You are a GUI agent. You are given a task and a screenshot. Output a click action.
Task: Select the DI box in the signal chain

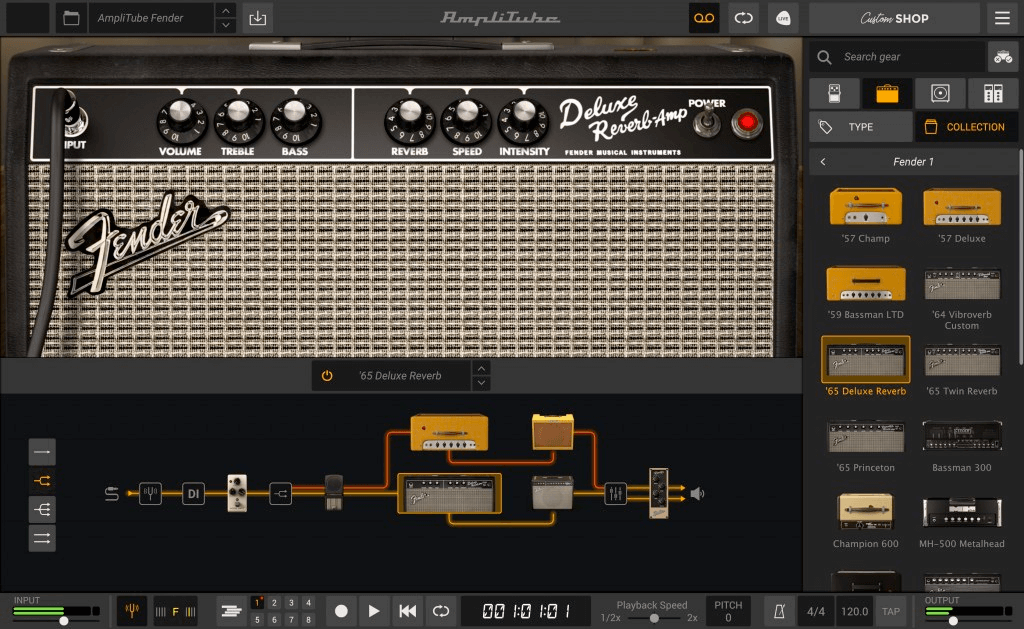[193, 493]
